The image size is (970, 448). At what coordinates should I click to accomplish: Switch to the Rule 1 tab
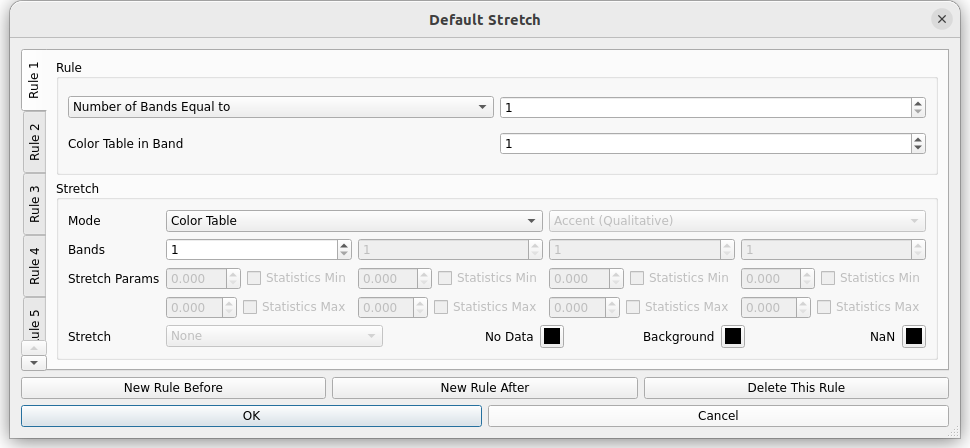pyautogui.click(x=34, y=80)
